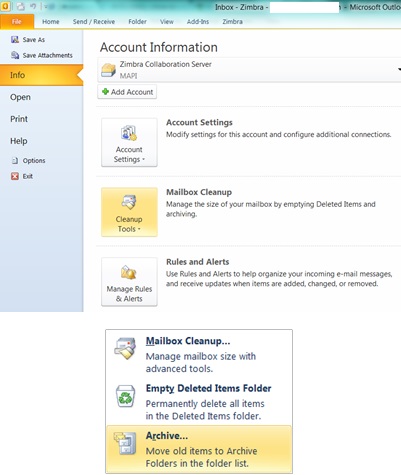
Task: Switch to the Home ribbon tab
Action: 51,22
